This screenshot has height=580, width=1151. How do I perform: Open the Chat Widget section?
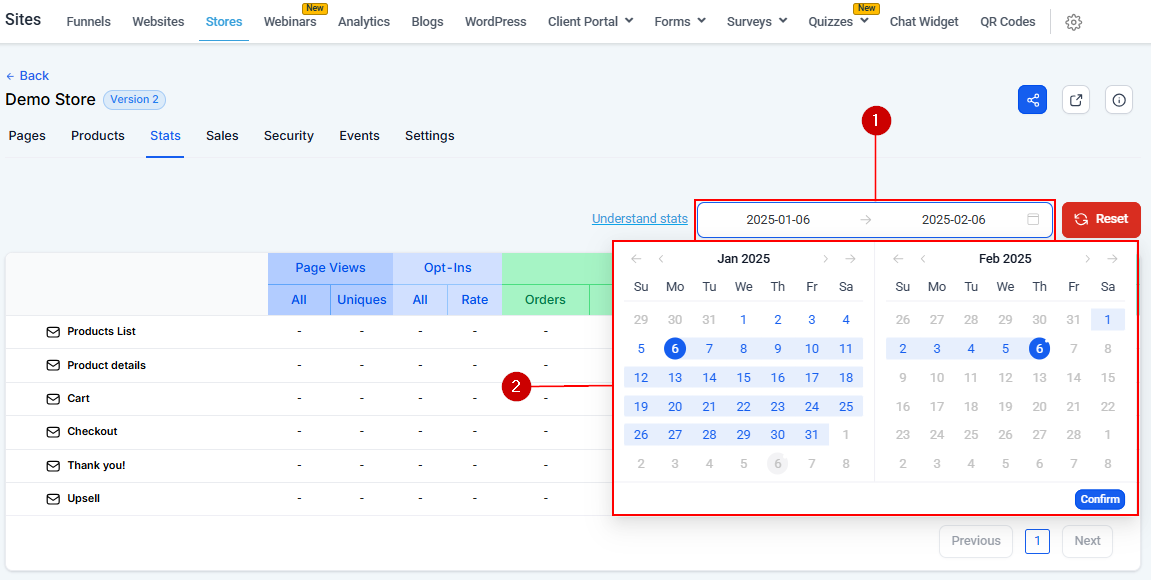coord(924,21)
